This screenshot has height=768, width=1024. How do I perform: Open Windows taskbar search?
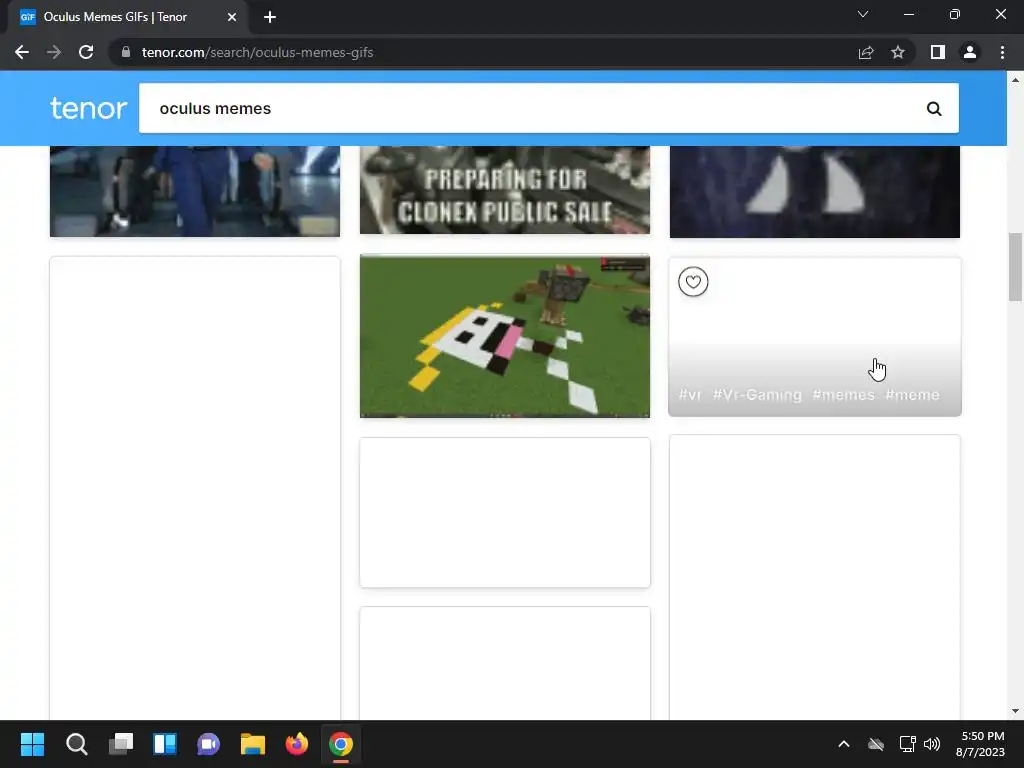coord(76,744)
